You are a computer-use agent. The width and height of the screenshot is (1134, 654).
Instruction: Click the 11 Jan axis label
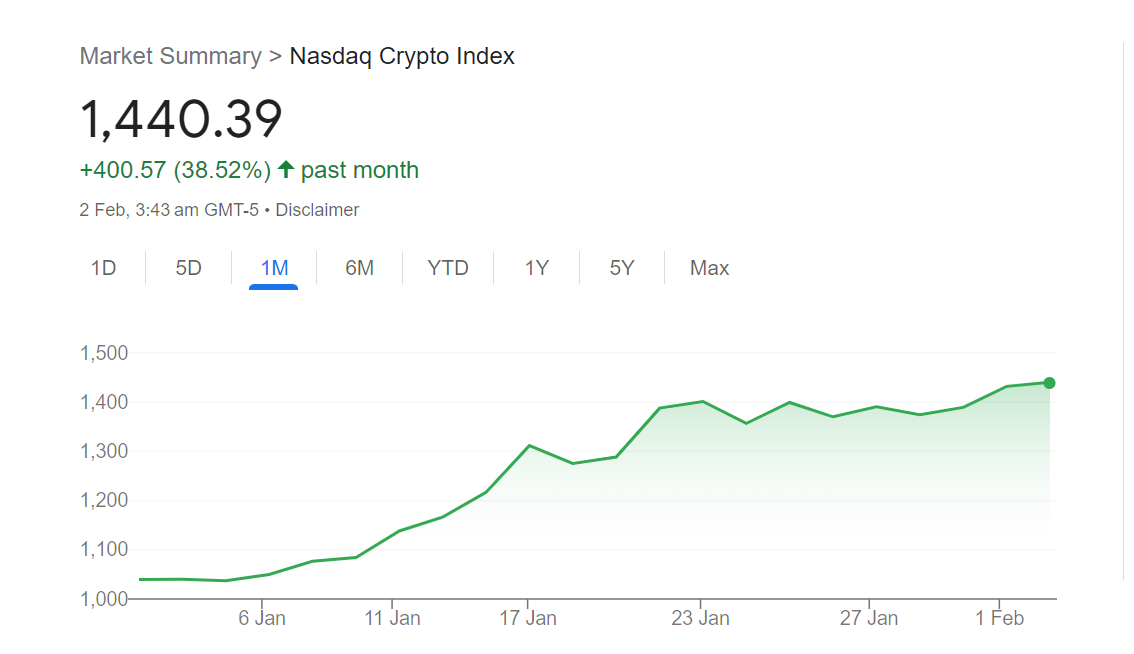[392, 618]
